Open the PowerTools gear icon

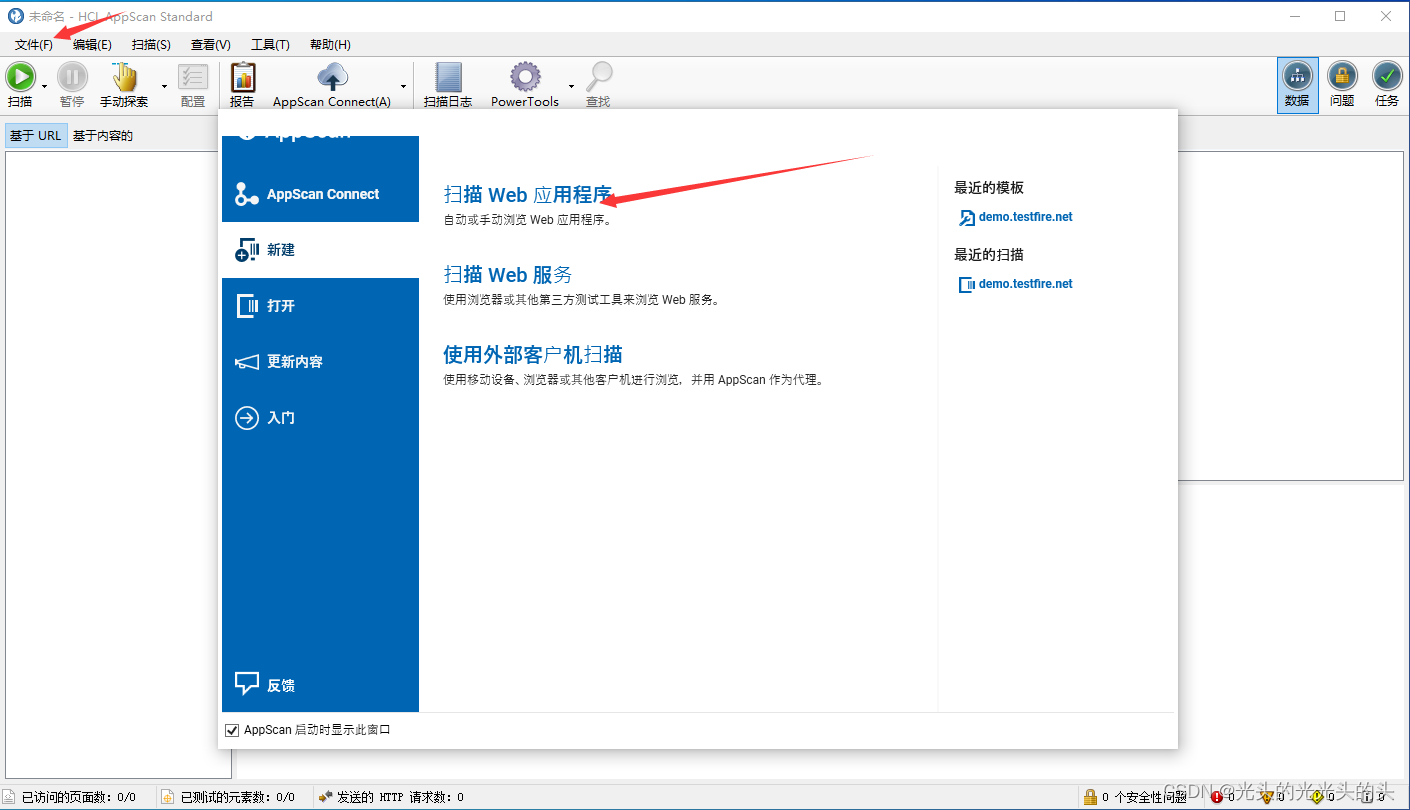pos(525,77)
